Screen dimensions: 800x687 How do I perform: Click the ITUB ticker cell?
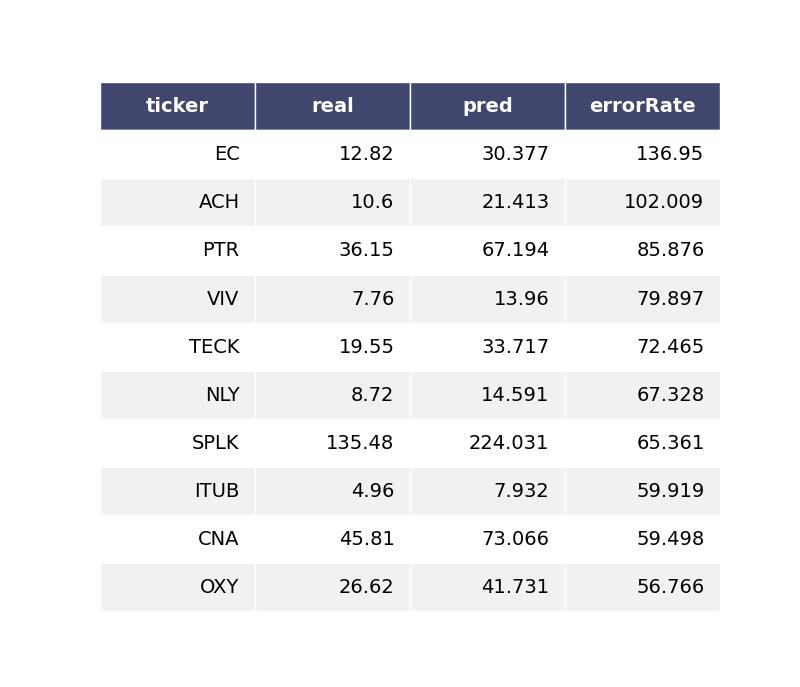217,491
